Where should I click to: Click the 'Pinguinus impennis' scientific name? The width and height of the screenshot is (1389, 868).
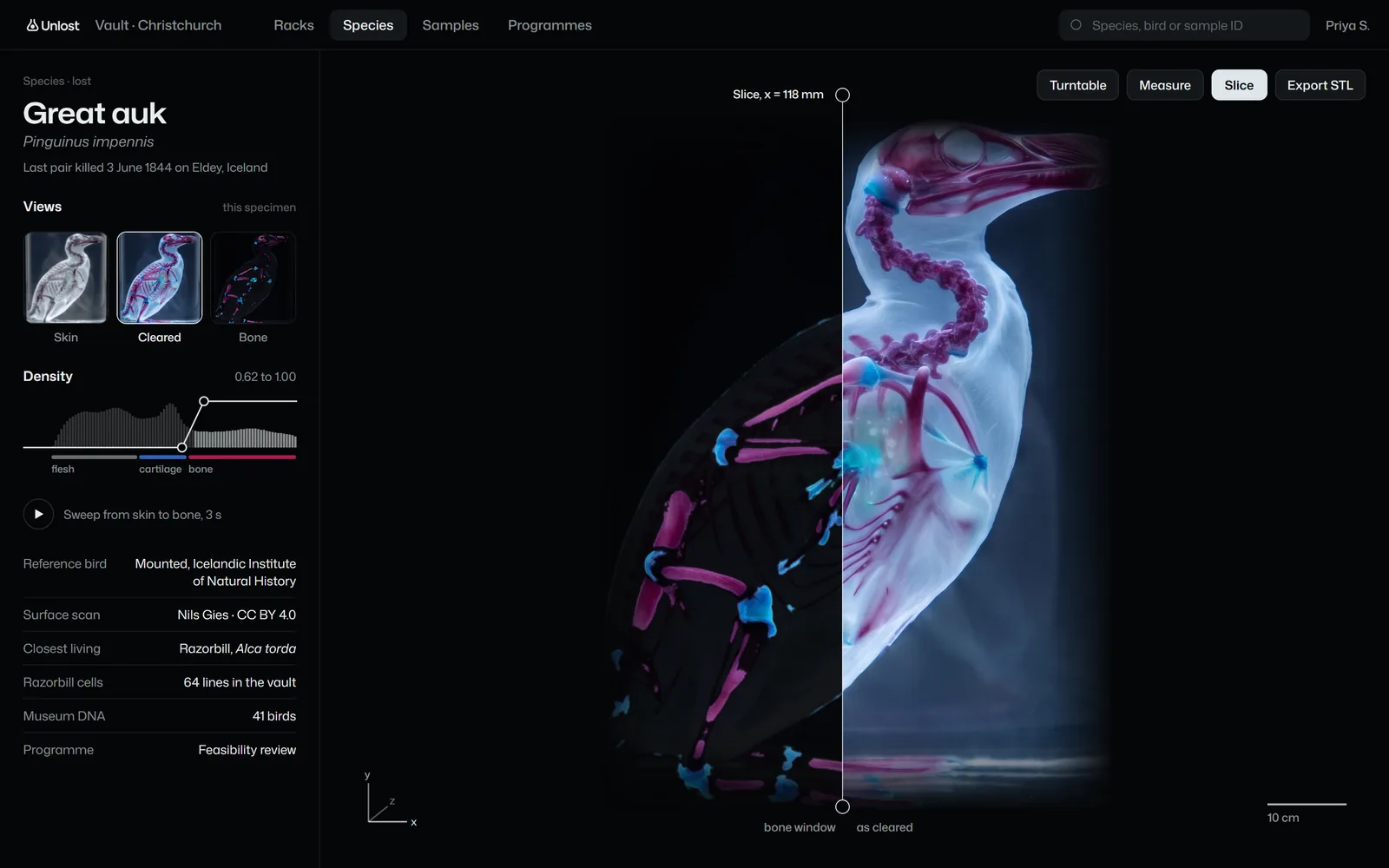coord(89,141)
